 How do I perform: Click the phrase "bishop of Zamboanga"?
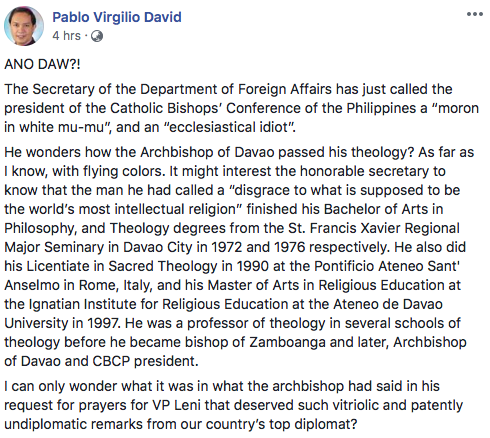point(255,342)
